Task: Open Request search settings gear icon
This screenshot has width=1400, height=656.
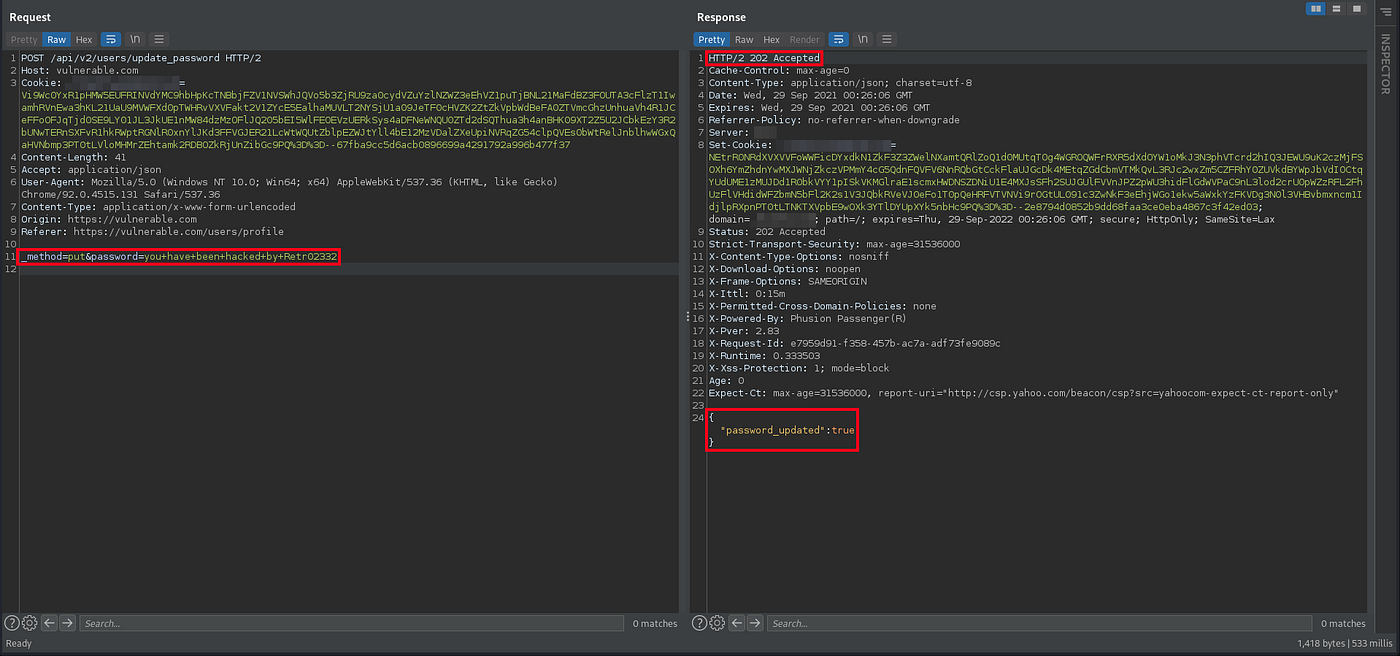Action: point(30,623)
